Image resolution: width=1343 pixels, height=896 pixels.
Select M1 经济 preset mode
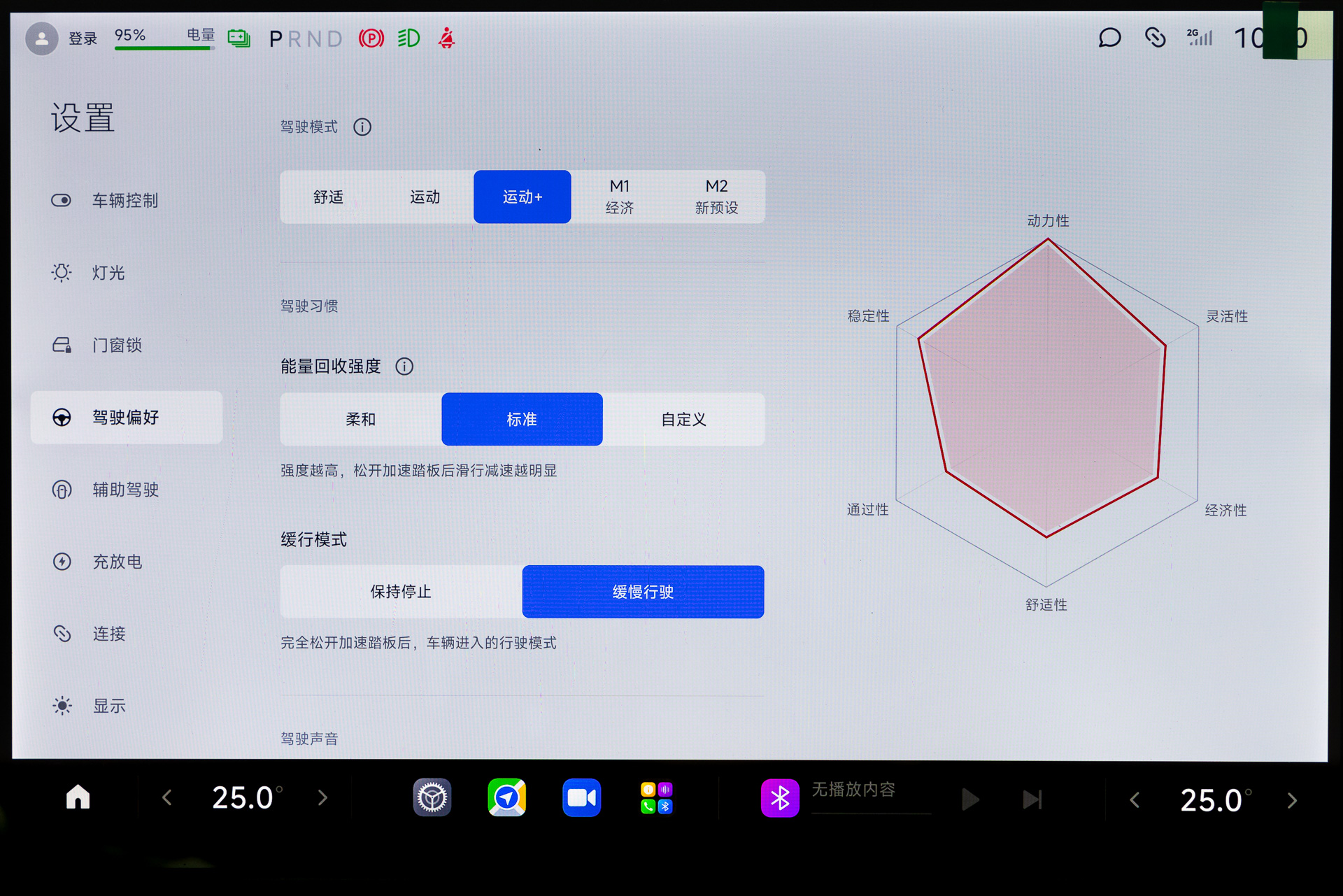pos(620,197)
